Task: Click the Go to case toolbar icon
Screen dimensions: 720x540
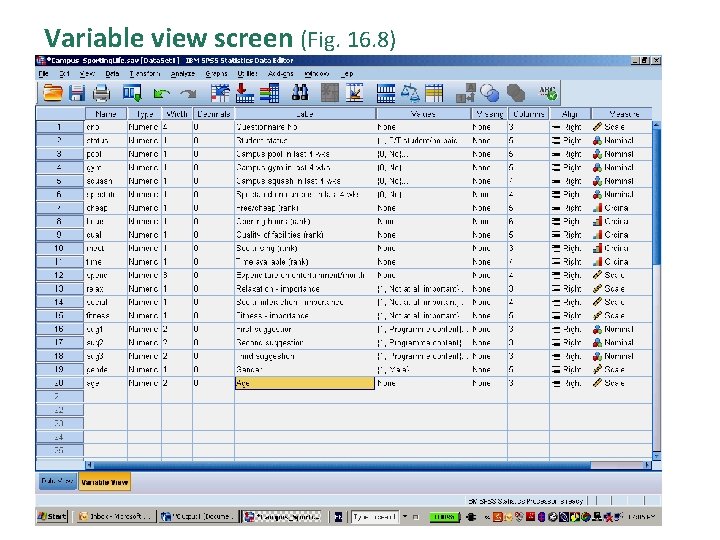Action: 220,93
